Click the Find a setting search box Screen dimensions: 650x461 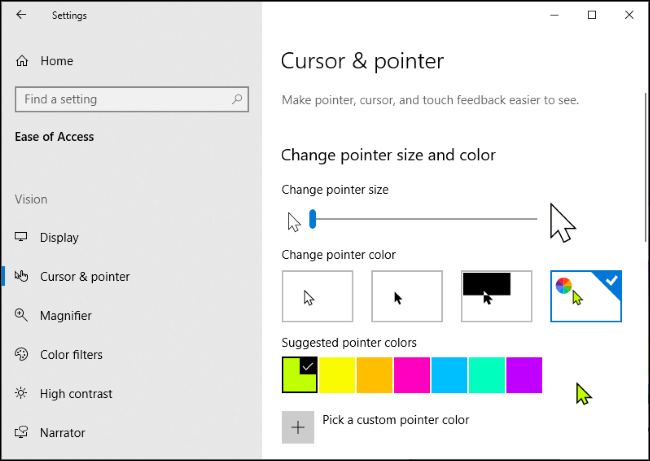tap(132, 99)
